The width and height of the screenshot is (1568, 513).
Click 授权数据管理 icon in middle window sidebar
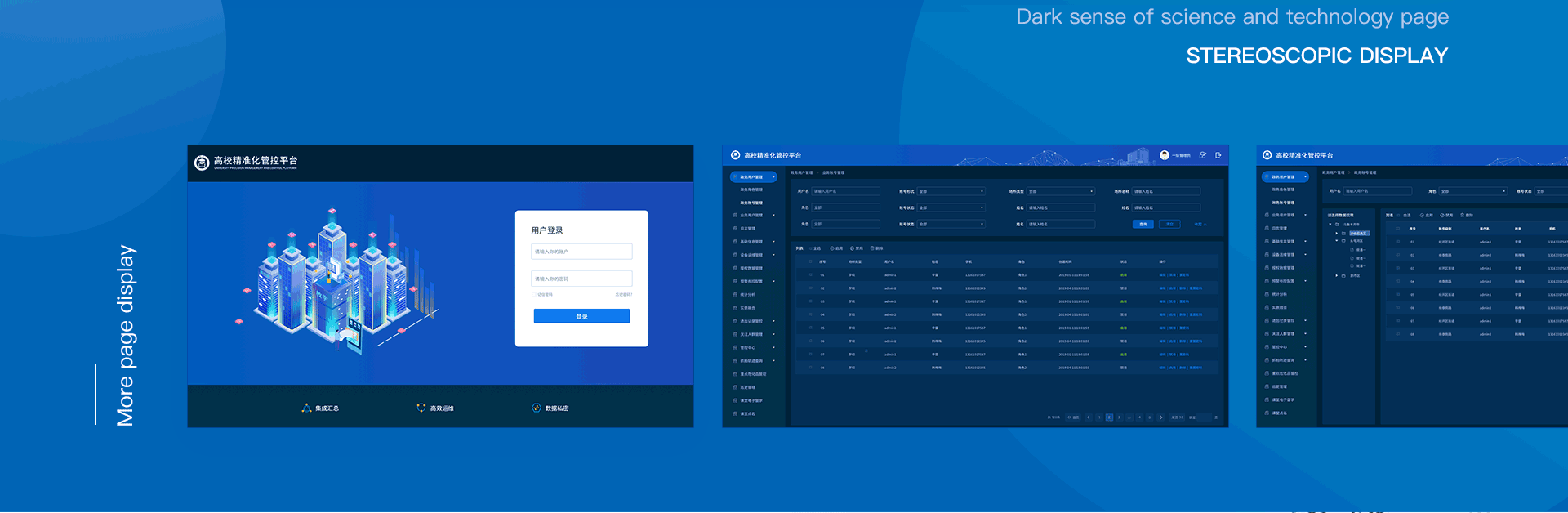click(x=735, y=268)
